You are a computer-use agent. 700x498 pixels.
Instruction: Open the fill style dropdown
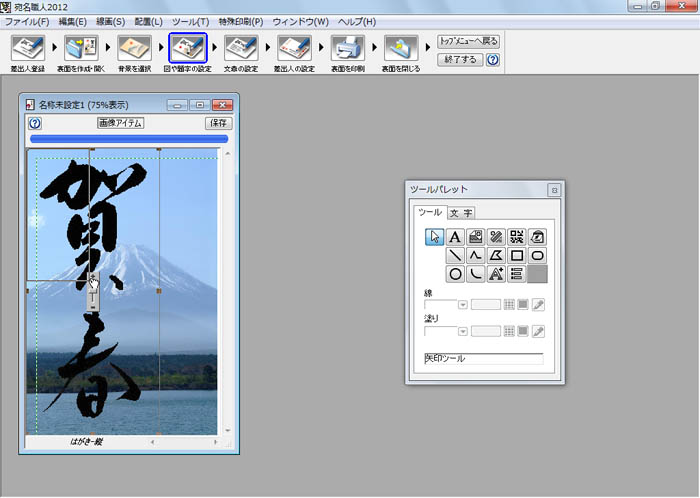pyautogui.click(x=463, y=331)
